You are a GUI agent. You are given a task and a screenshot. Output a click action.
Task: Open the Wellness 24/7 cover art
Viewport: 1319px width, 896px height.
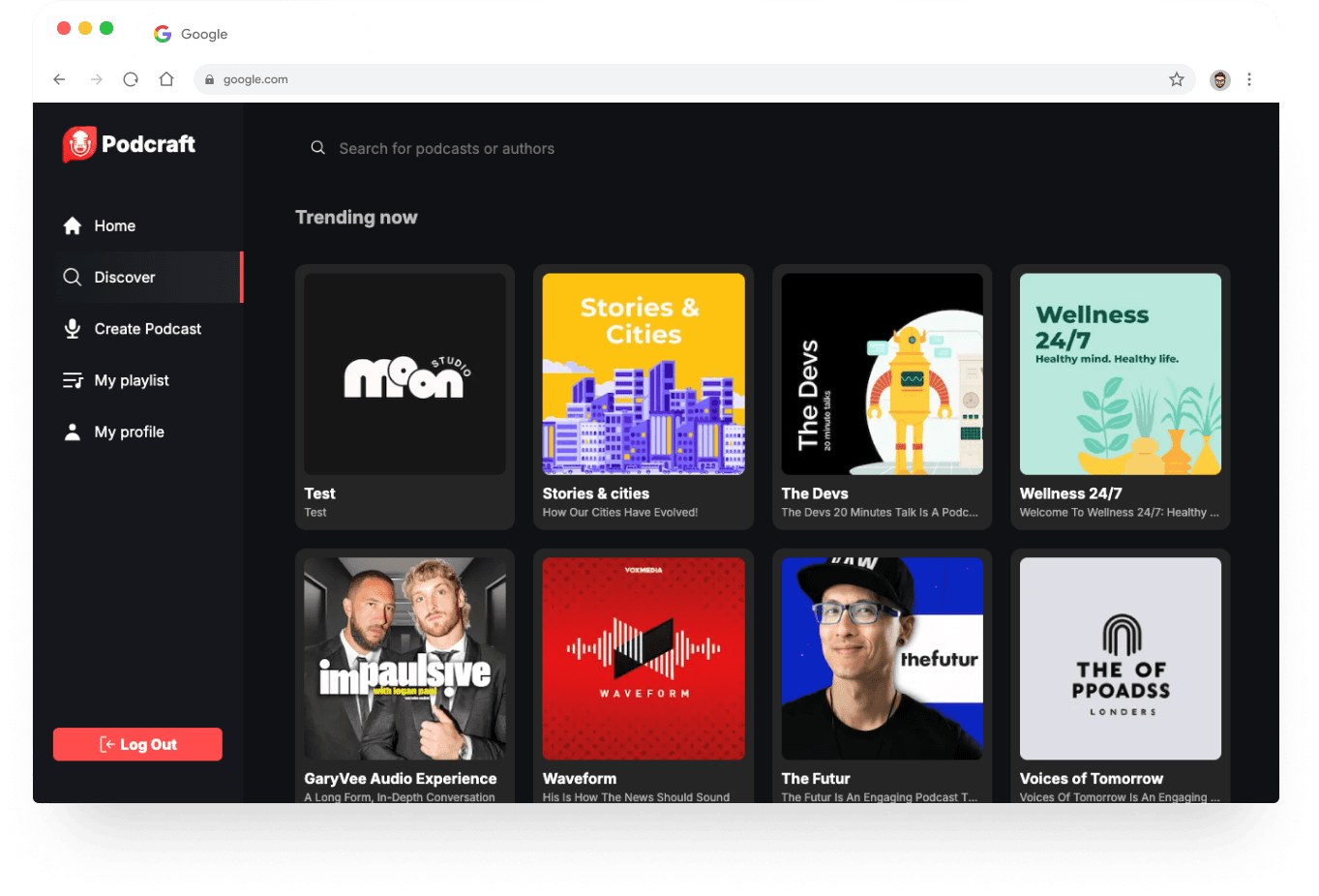[1121, 373]
